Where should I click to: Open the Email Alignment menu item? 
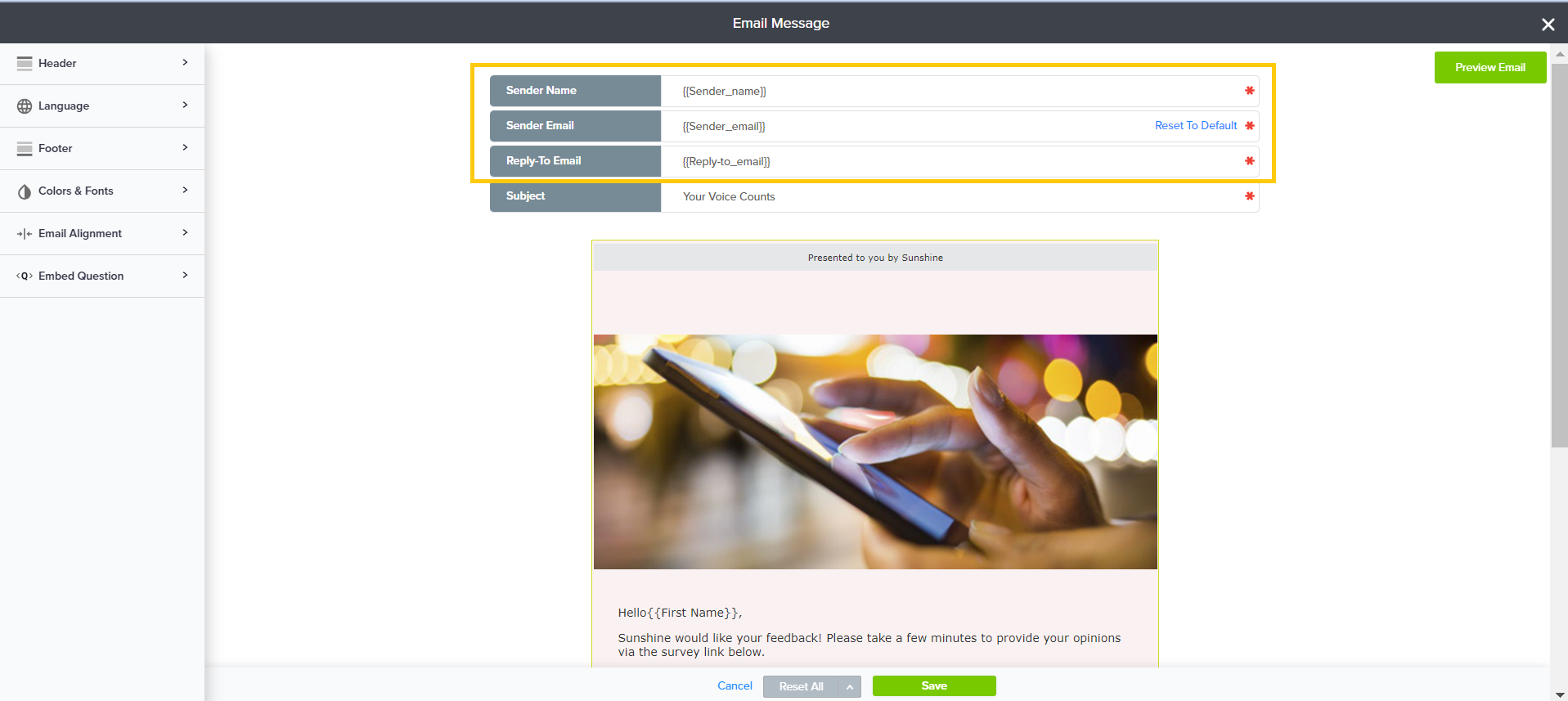point(80,234)
